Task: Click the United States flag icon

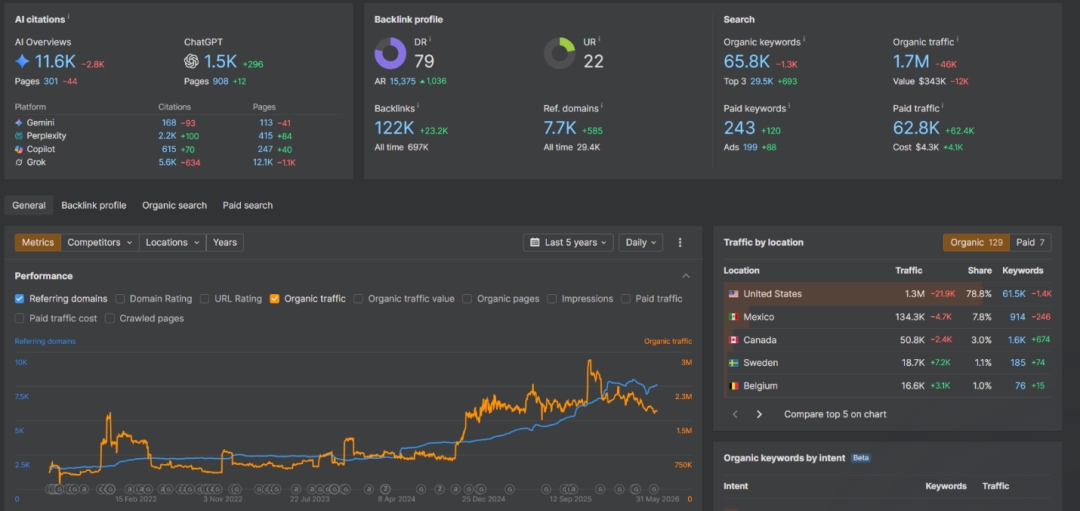Action: point(734,294)
